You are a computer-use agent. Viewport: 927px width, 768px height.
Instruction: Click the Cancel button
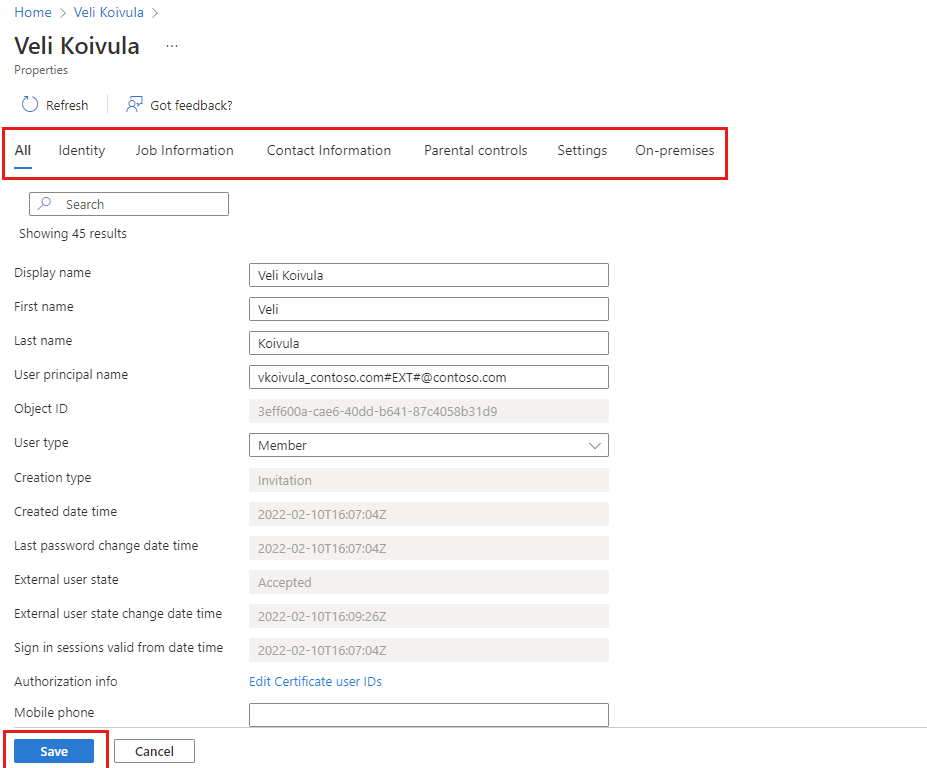click(x=154, y=751)
